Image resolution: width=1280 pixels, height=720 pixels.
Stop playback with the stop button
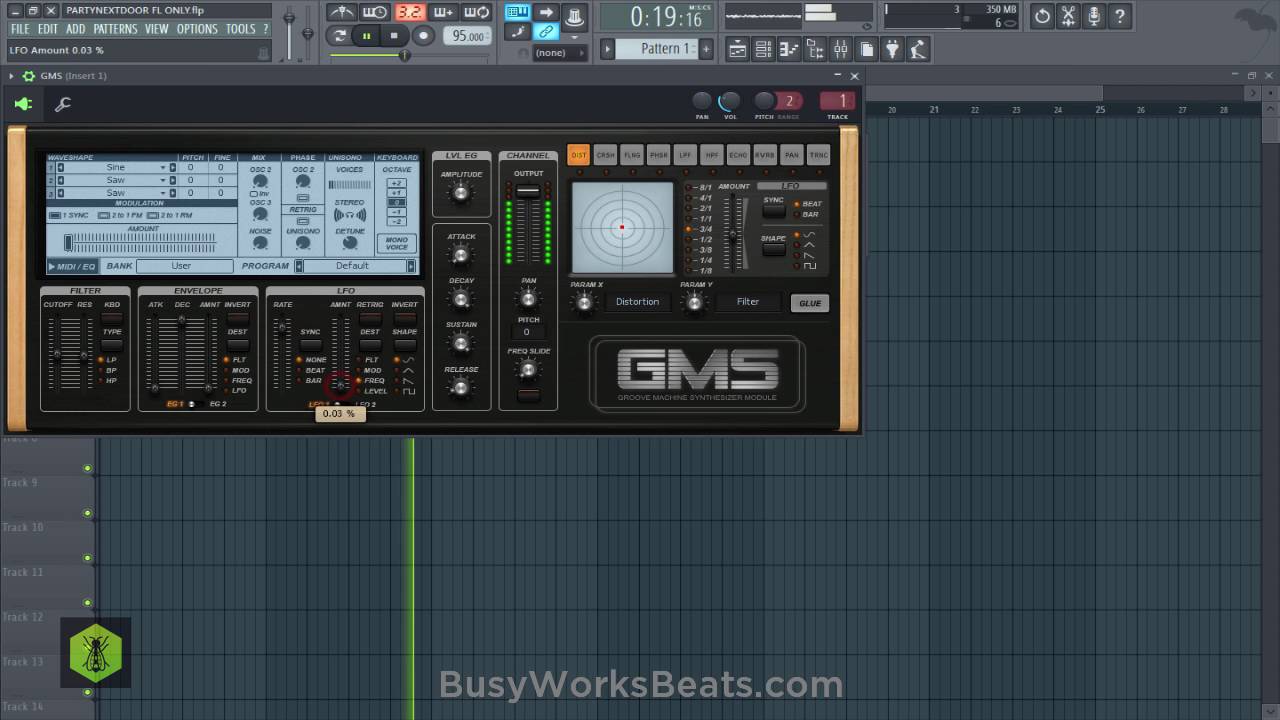[x=394, y=36]
